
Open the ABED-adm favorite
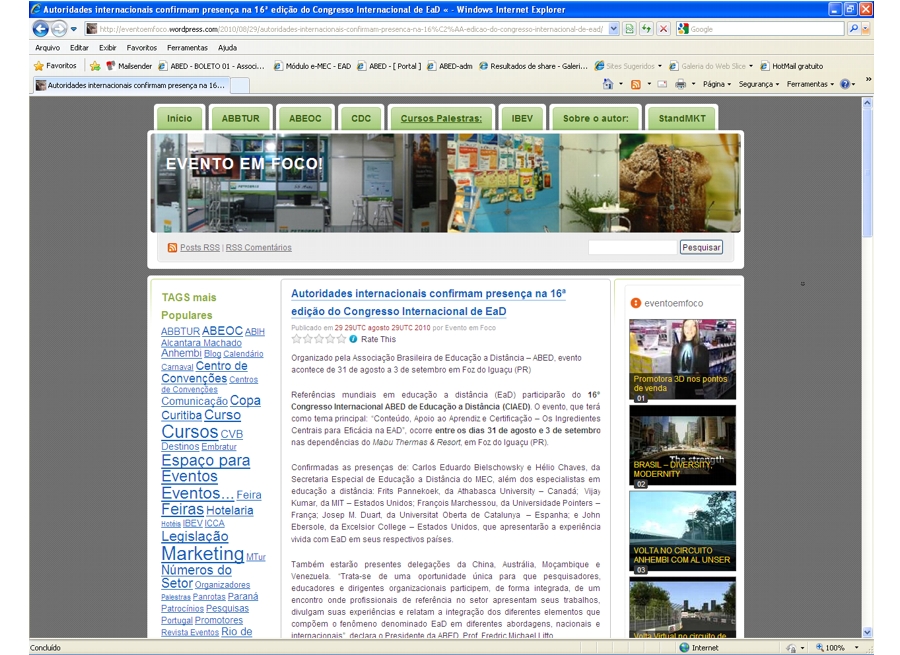point(449,66)
